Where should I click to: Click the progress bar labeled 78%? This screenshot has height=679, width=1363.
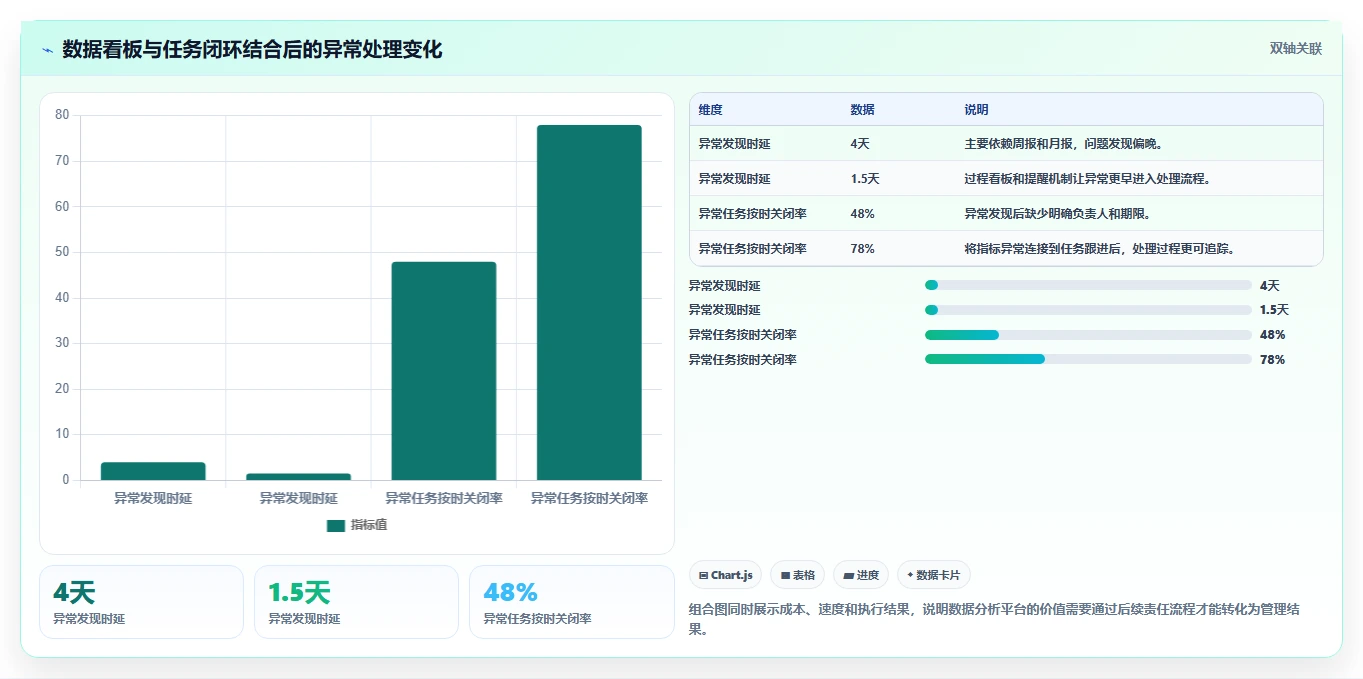pos(1088,359)
